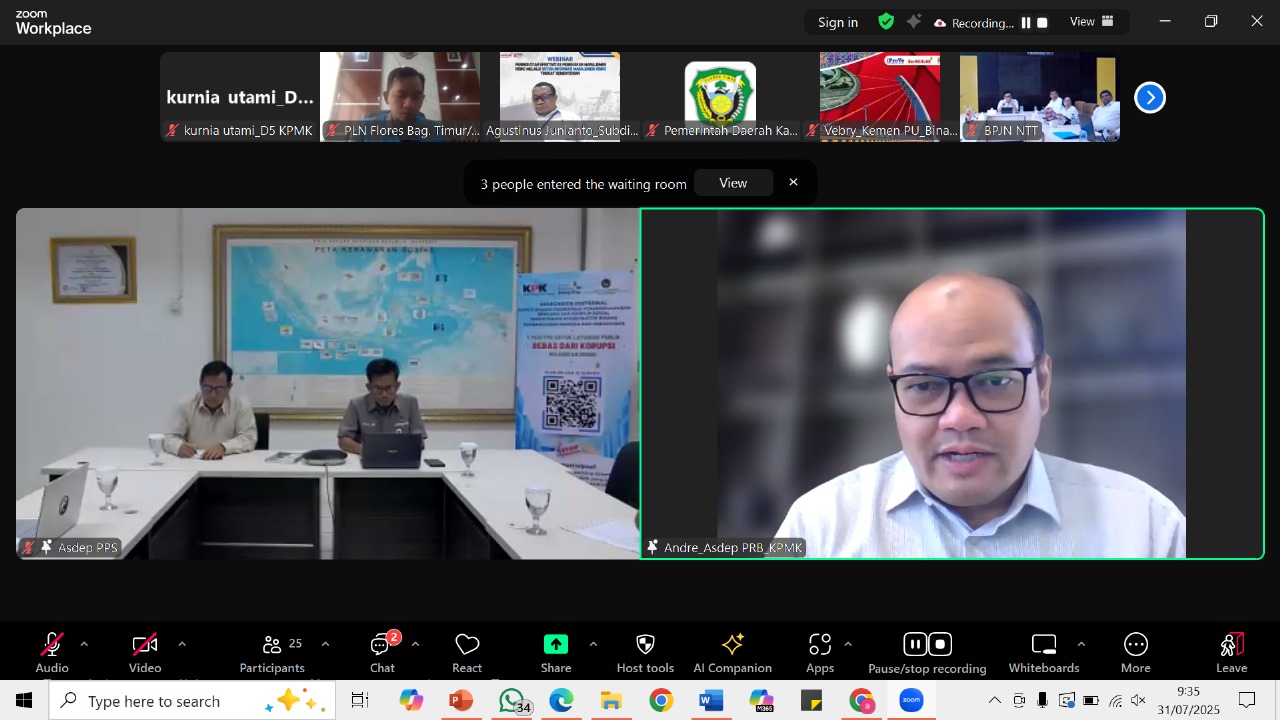Open Host tools shield icon
The image size is (1280, 720).
(645, 652)
